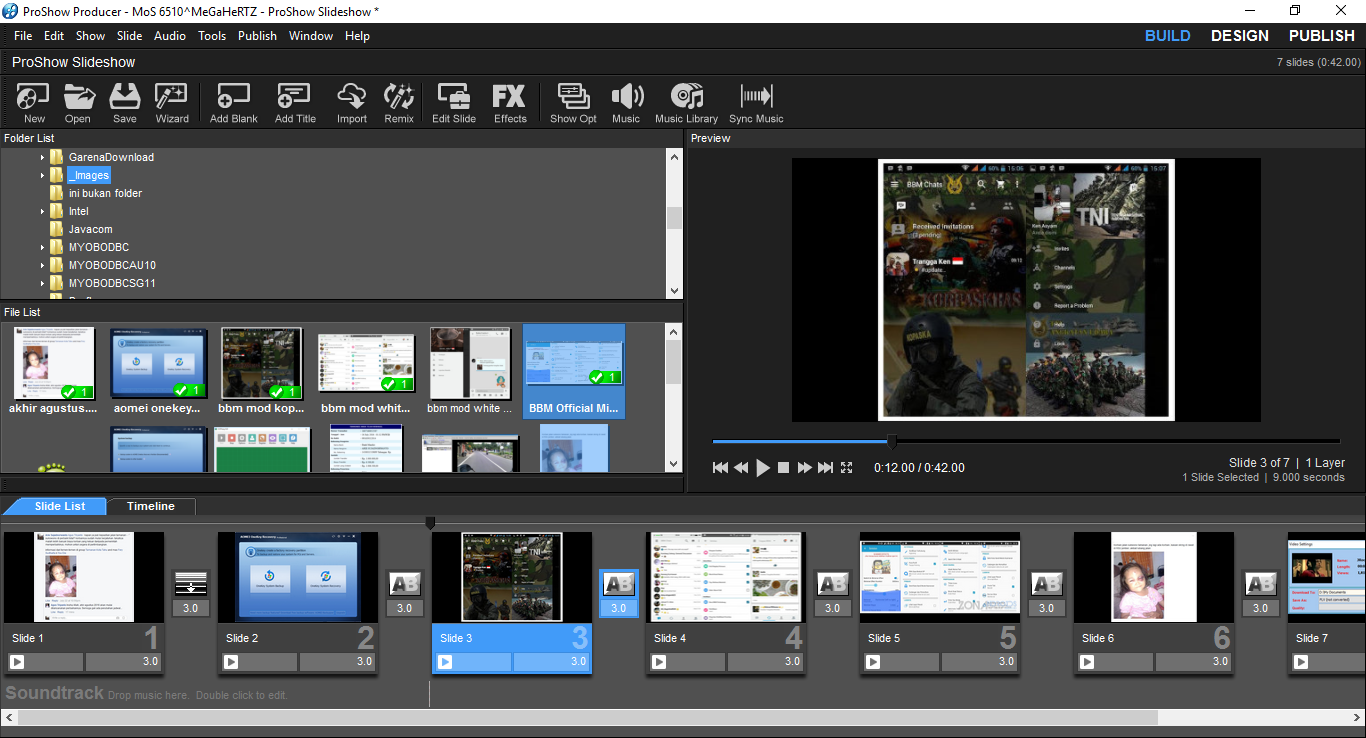Open the Slide menu
The width and height of the screenshot is (1366, 738).
pyautogui.click(x=130, y=36)
